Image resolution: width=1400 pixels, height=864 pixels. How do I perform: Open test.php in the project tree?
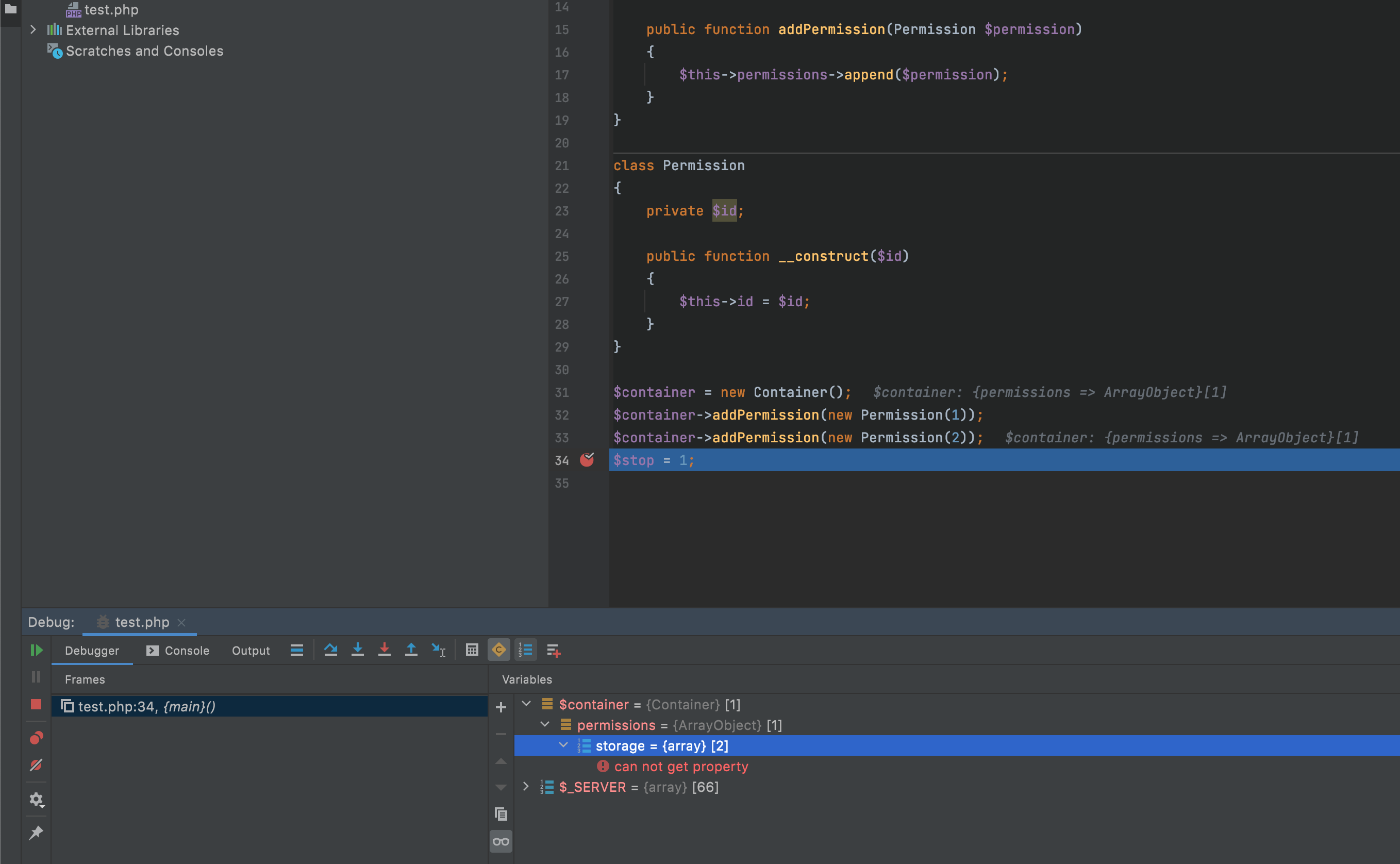point(111,10)
